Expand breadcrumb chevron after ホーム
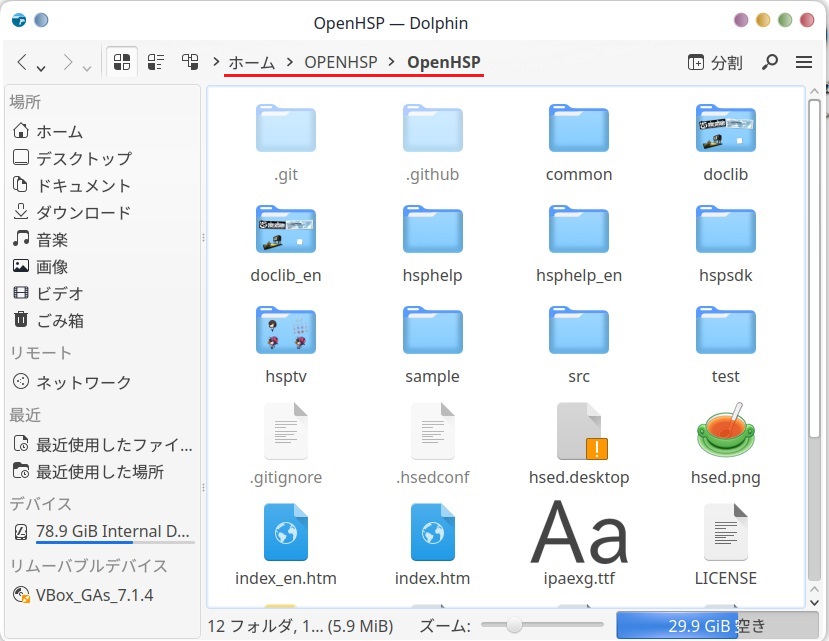The width and height of the screenshot is (829, 641). click(x=290, y=62)
